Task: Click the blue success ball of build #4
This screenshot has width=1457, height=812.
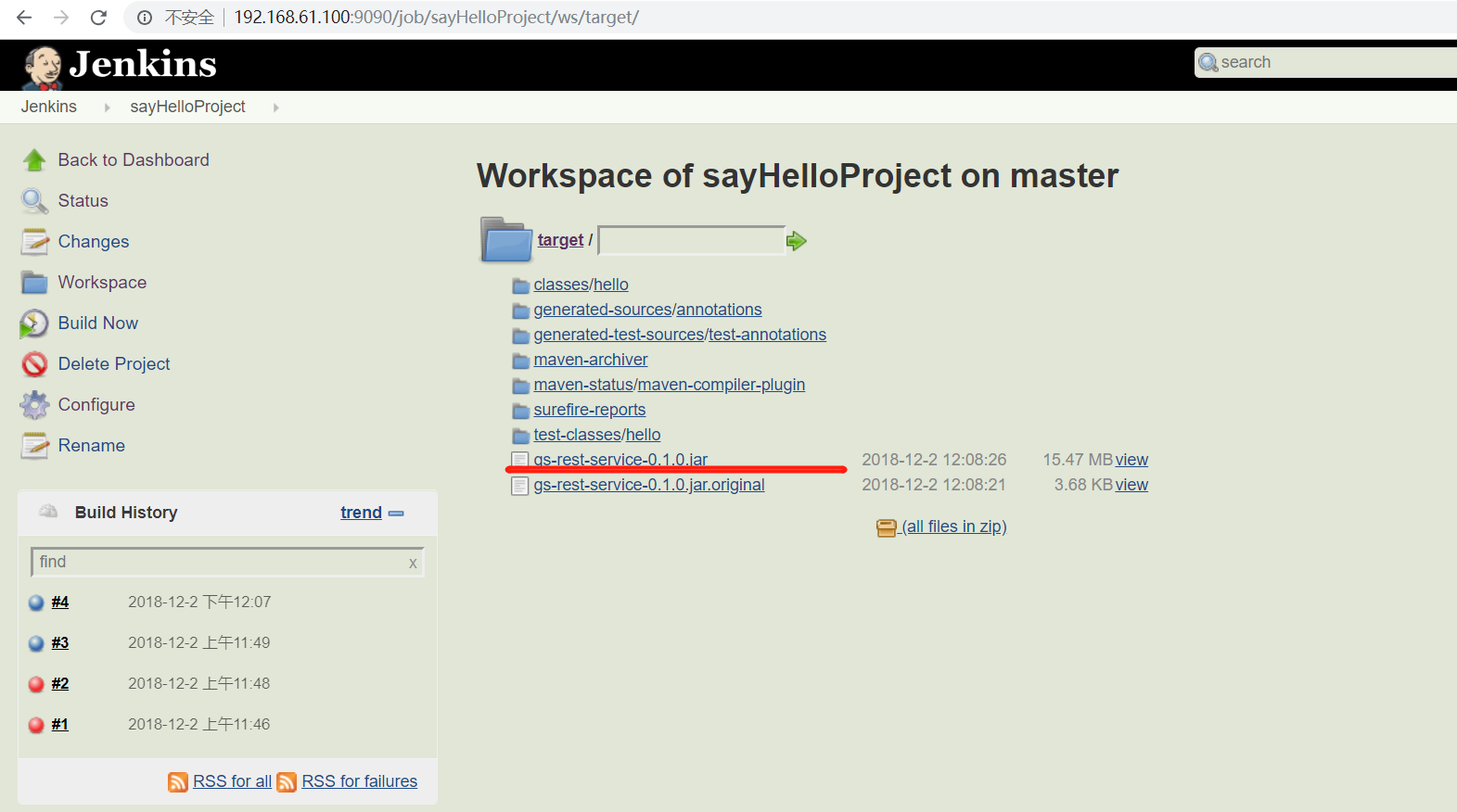Action: (36, 603)
